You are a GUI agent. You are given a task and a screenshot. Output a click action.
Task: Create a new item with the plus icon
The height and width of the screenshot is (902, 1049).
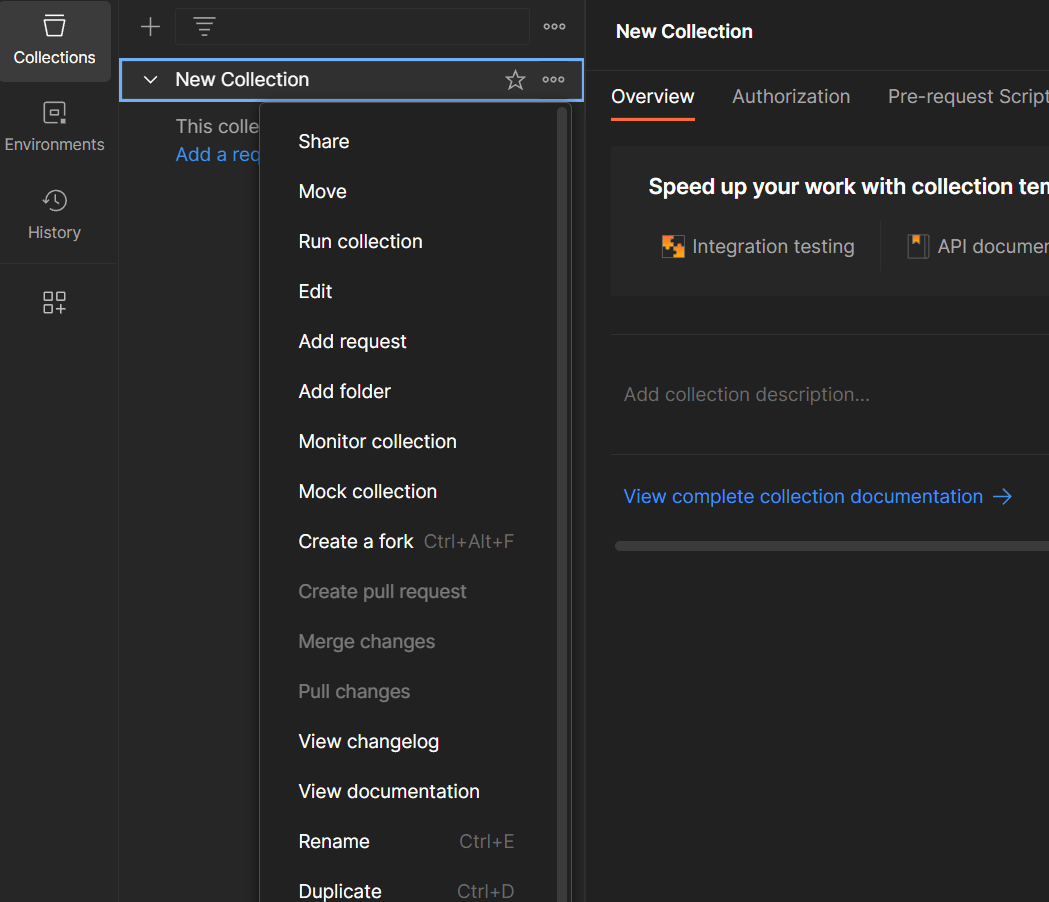[149, 26]
